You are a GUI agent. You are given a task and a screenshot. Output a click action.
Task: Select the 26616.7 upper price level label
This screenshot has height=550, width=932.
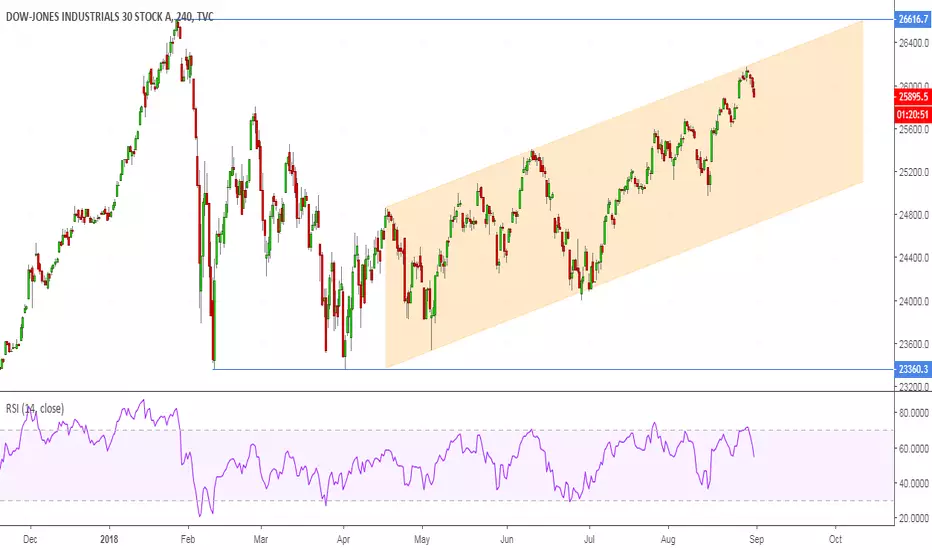pyautogui.click(x=913, y=19)
